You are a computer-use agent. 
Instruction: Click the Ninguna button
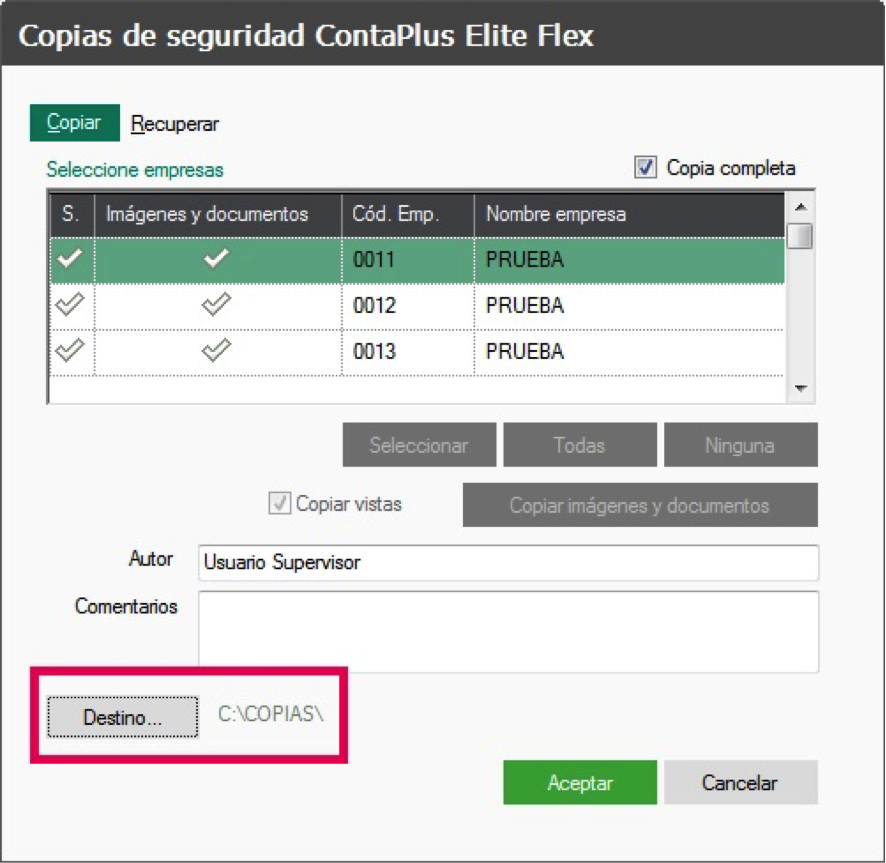740,445
